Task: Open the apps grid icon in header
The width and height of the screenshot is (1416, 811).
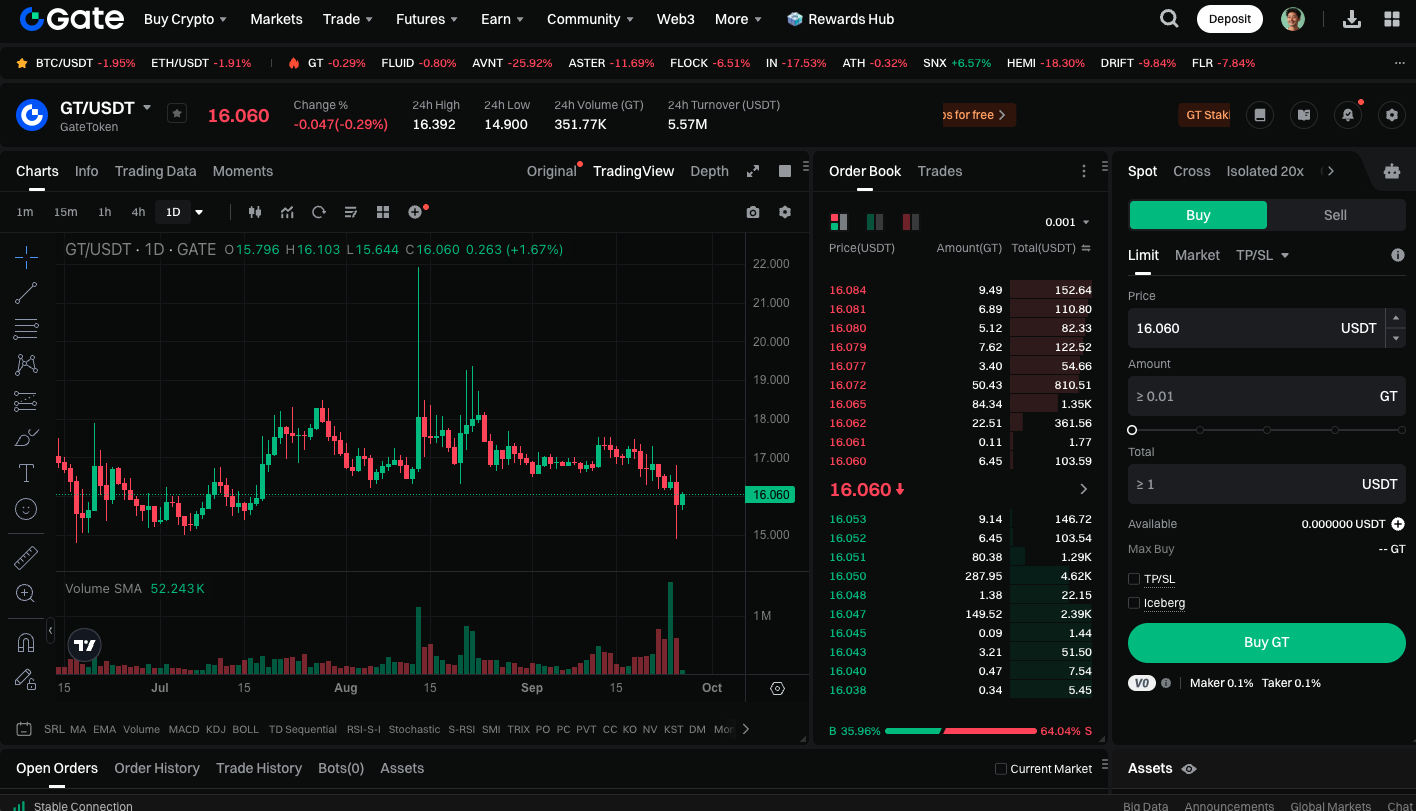Action: tap(1392, 19)
